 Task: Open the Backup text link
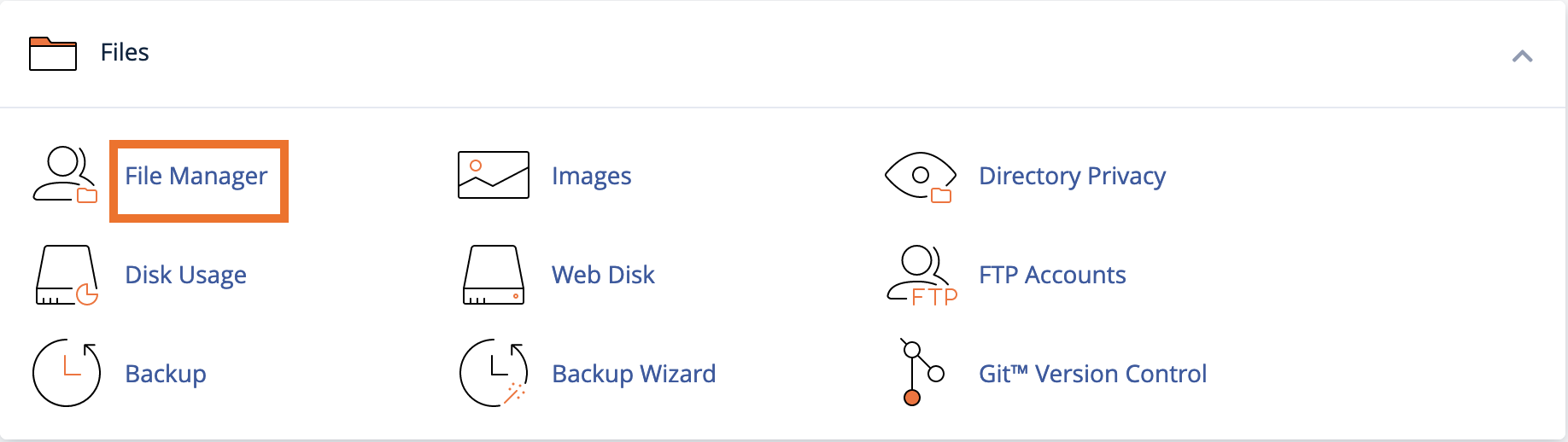166,374
